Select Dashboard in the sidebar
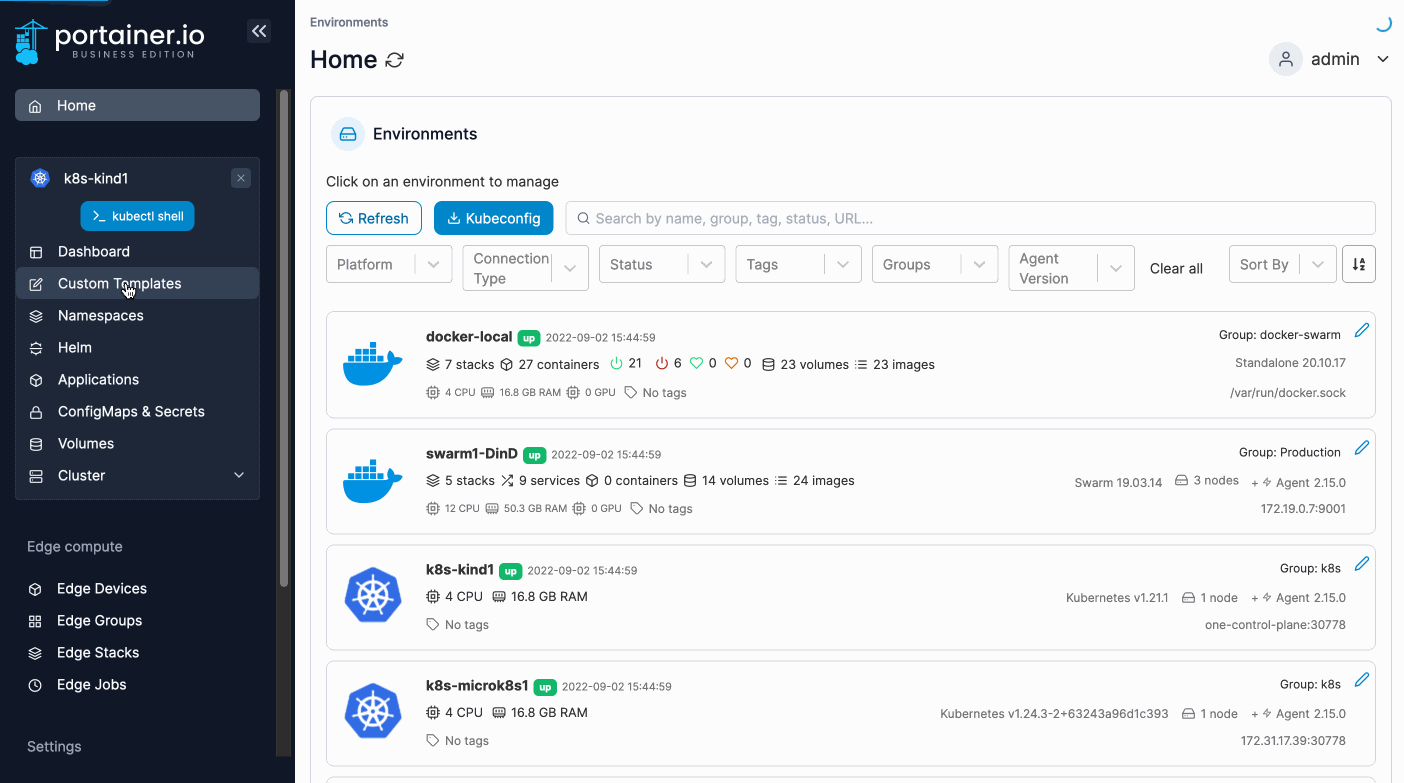Screen dimensions: 1404x783 [95, 251]
